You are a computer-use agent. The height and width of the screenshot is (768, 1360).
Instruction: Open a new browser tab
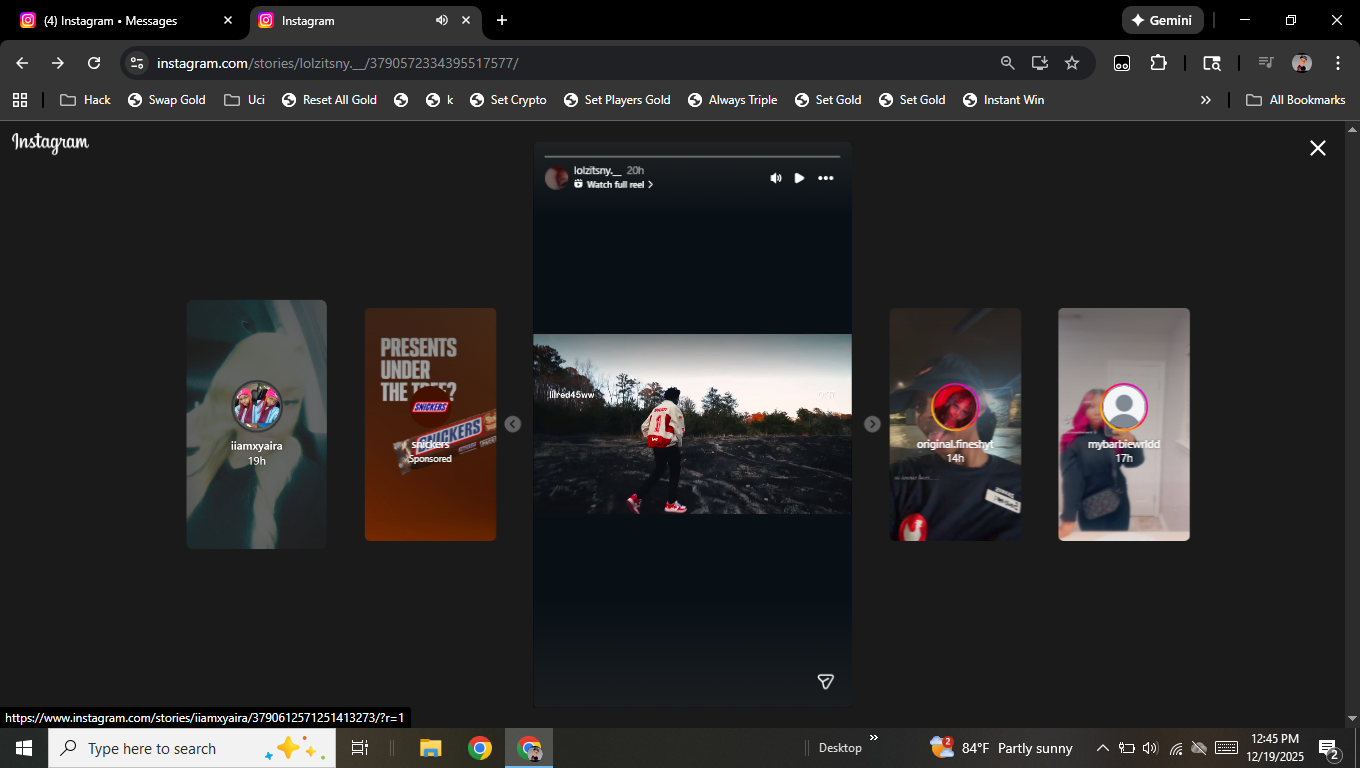click(x=502, y=20)
